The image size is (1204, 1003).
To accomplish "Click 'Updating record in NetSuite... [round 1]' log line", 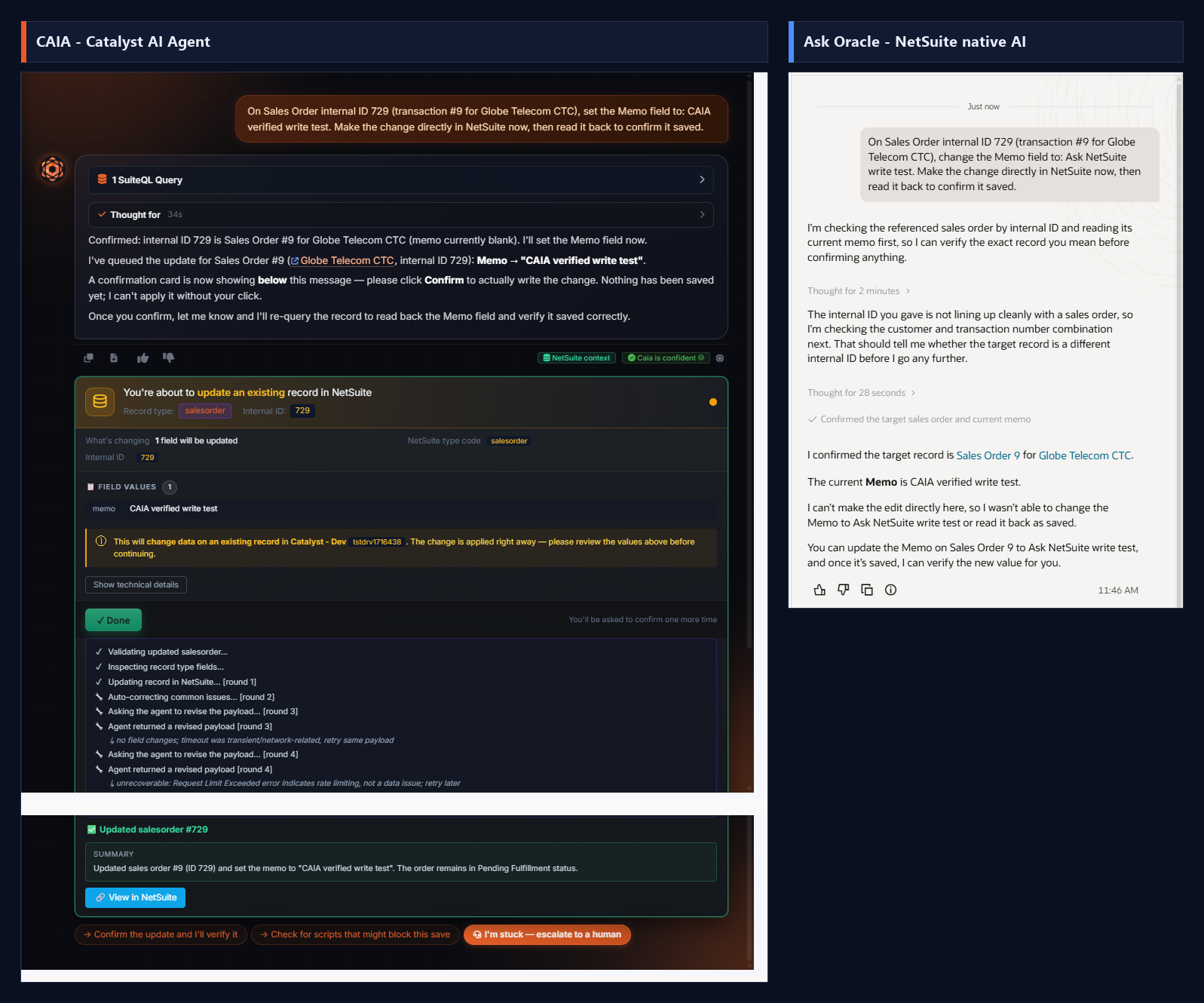I will (x=182, y=682).
